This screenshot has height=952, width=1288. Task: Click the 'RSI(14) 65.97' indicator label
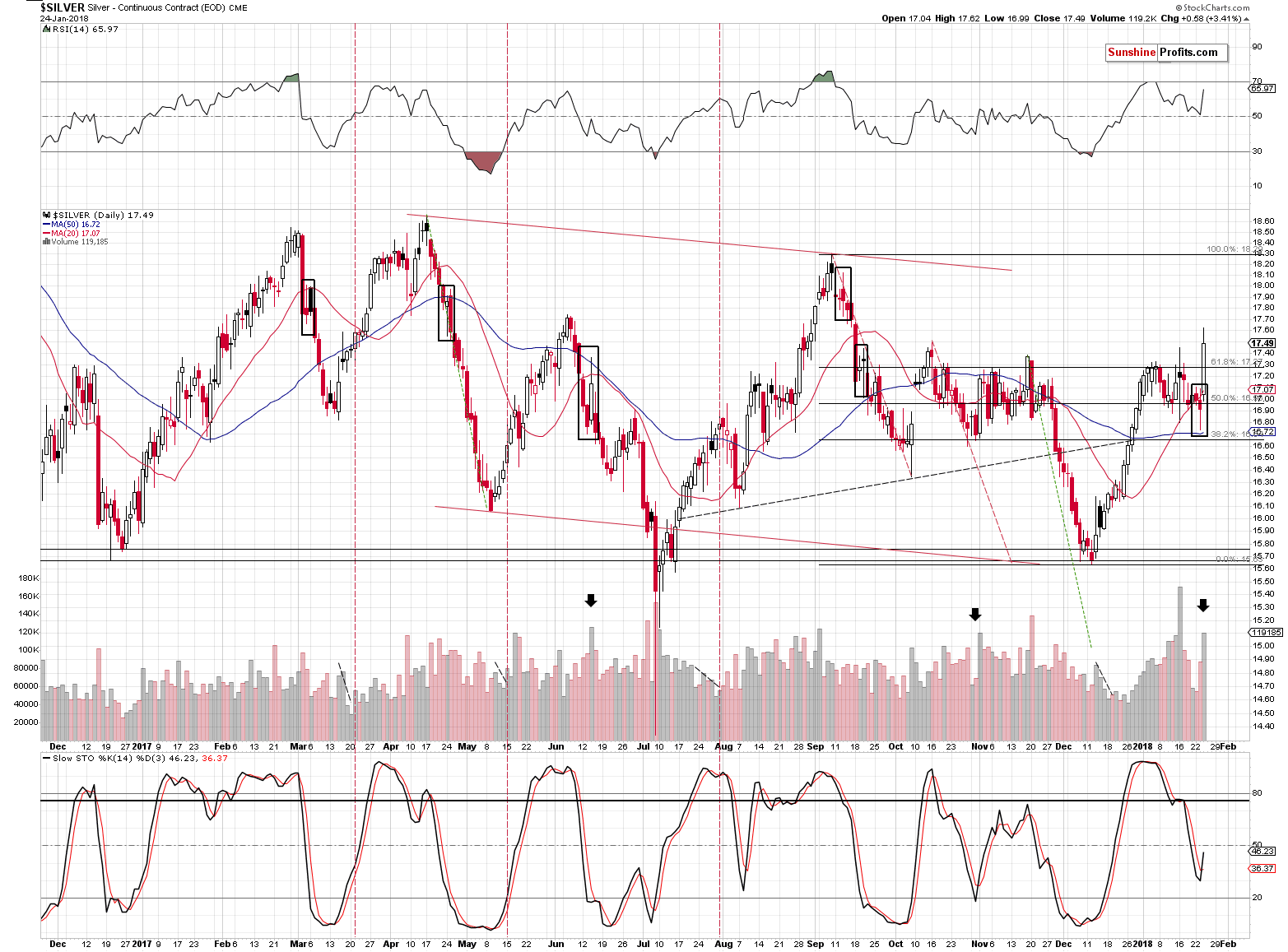click(86, 29)
